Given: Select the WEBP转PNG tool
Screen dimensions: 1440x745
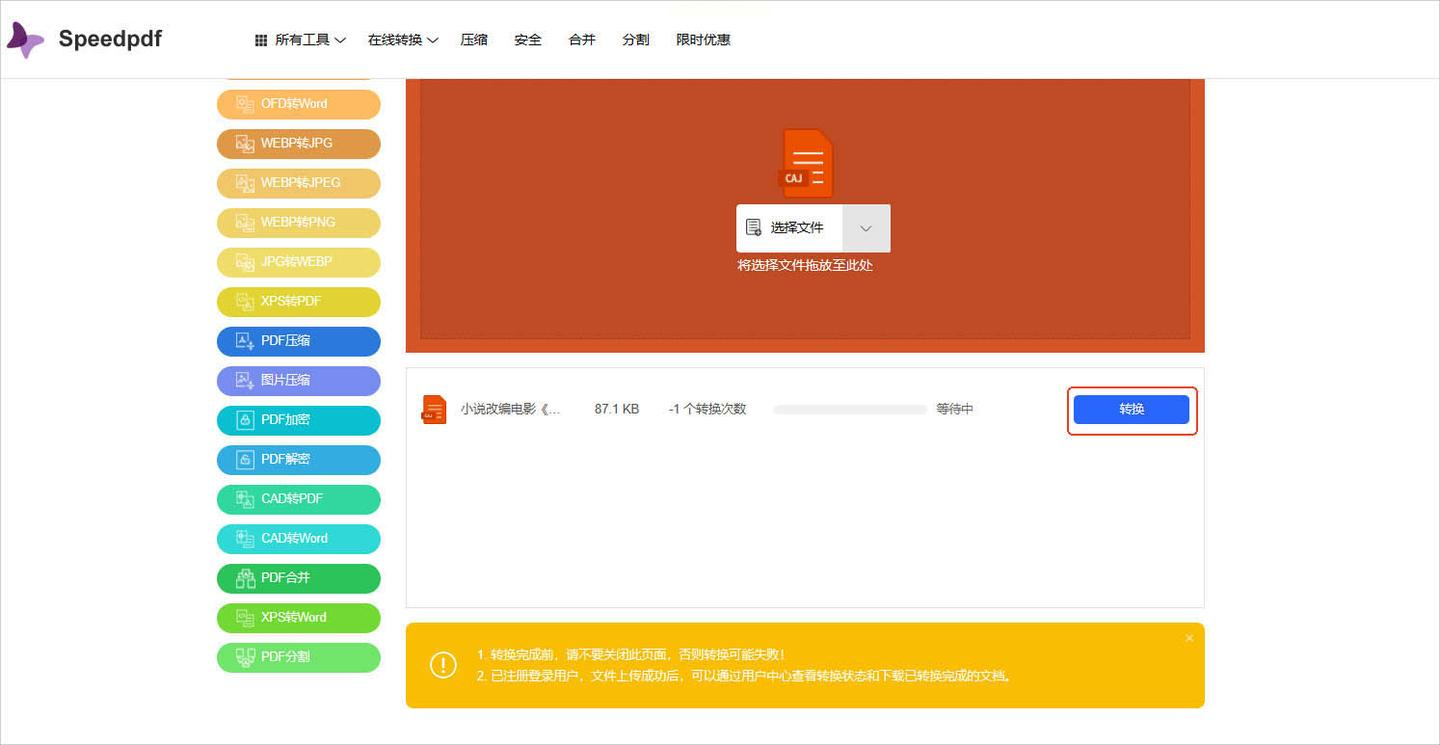Looking at the screenshot, I should [299, 222].
